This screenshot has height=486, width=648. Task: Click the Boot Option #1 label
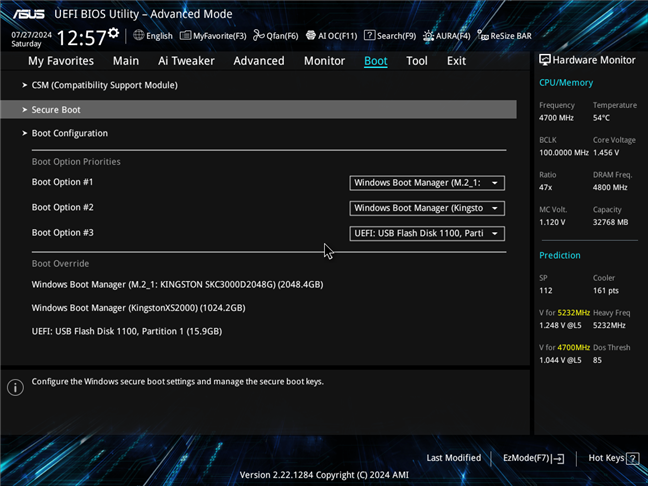(x=62, y=182)
